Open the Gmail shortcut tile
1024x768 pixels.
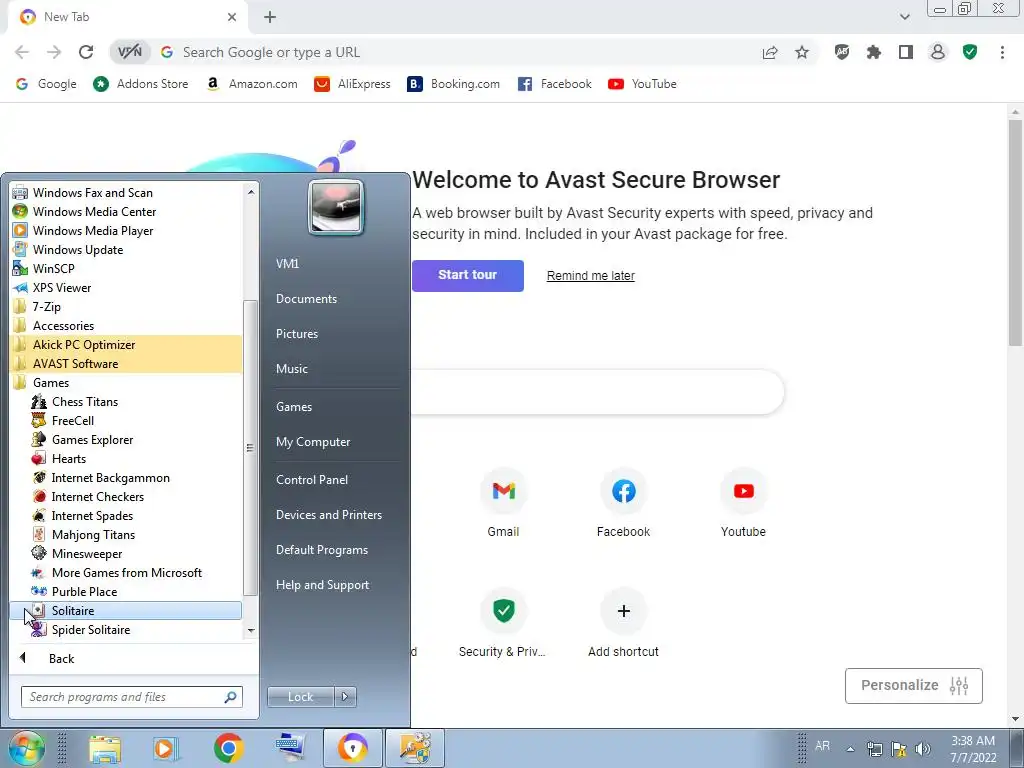click(x=504, y=503)
